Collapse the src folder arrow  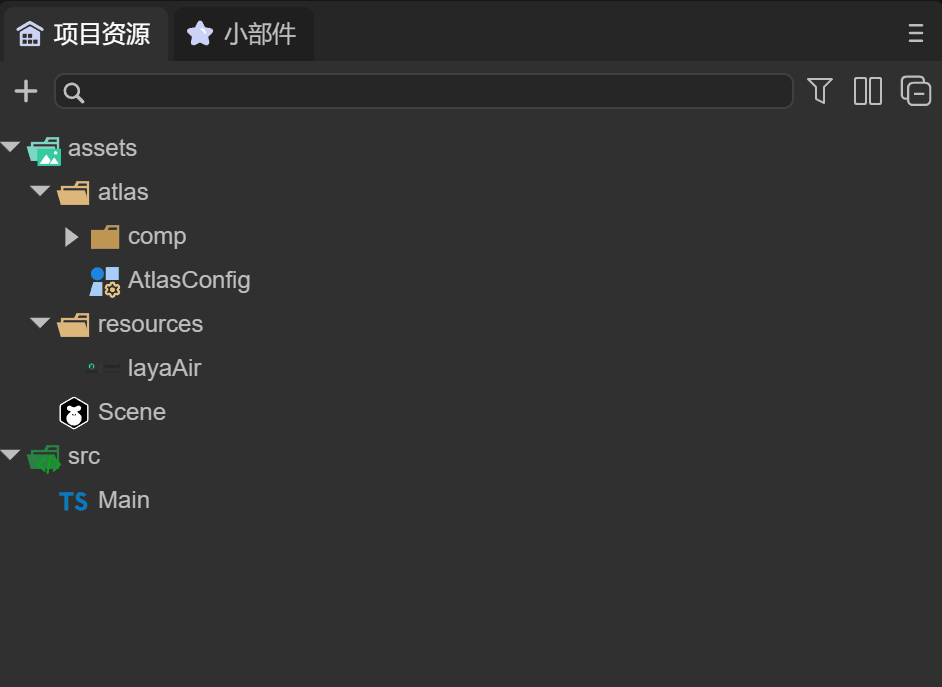[x=11, y=455]
